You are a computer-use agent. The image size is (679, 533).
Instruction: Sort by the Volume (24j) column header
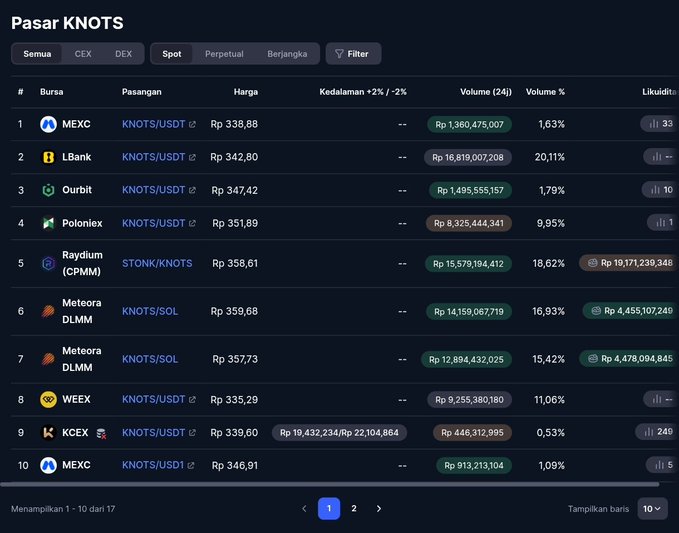(486, 92)
